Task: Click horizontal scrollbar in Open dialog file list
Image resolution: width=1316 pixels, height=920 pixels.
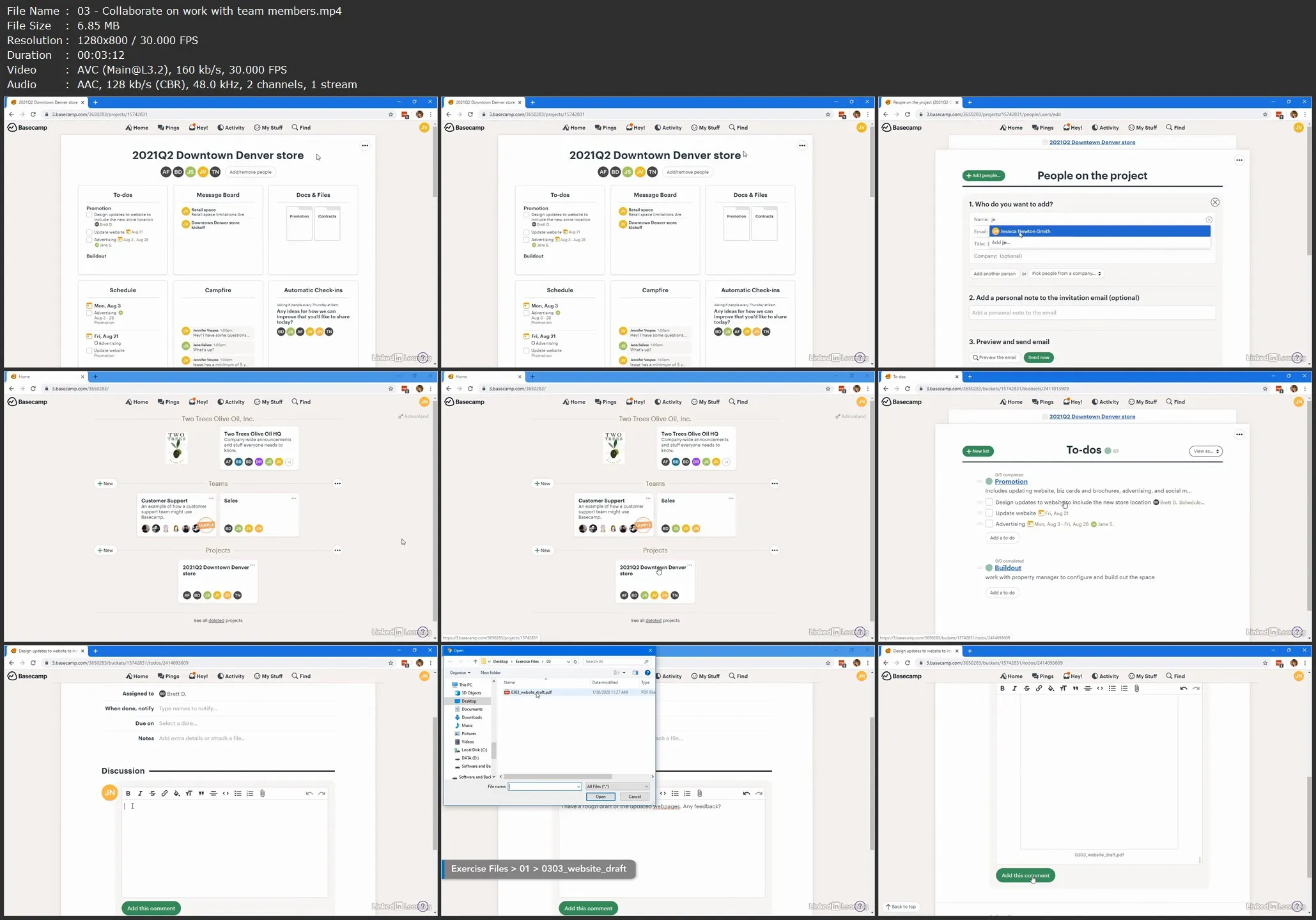Action: (x=557, y=777)
